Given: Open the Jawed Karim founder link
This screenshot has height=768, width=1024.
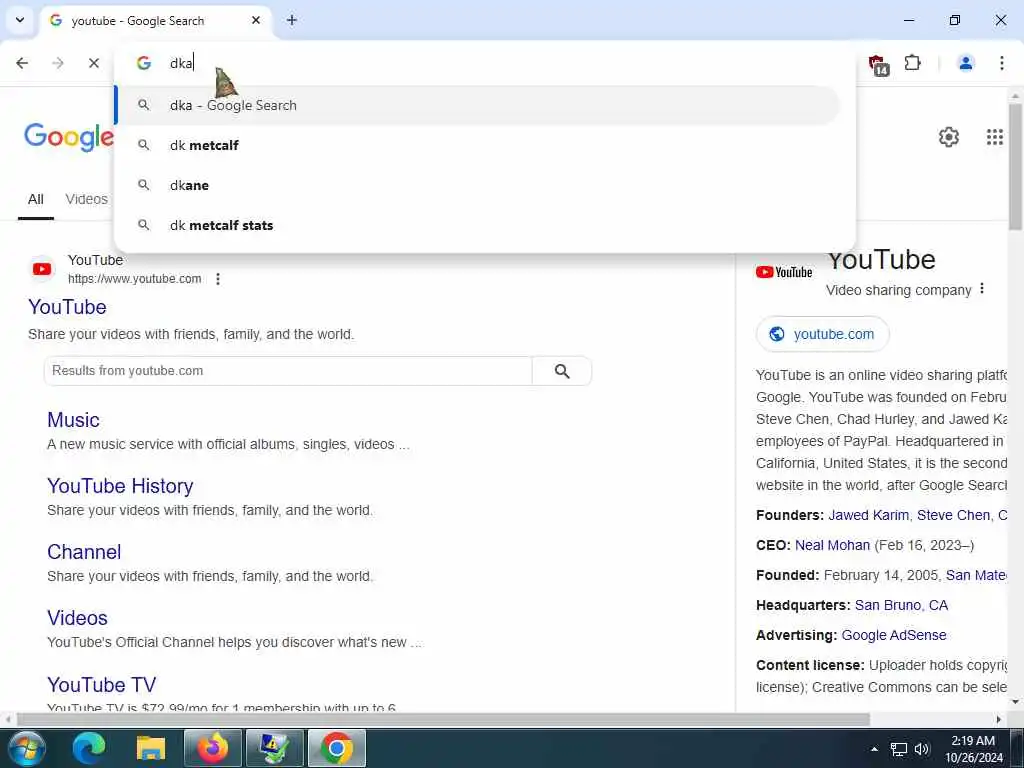Looking at the screenshot, I should click(869, 515).
